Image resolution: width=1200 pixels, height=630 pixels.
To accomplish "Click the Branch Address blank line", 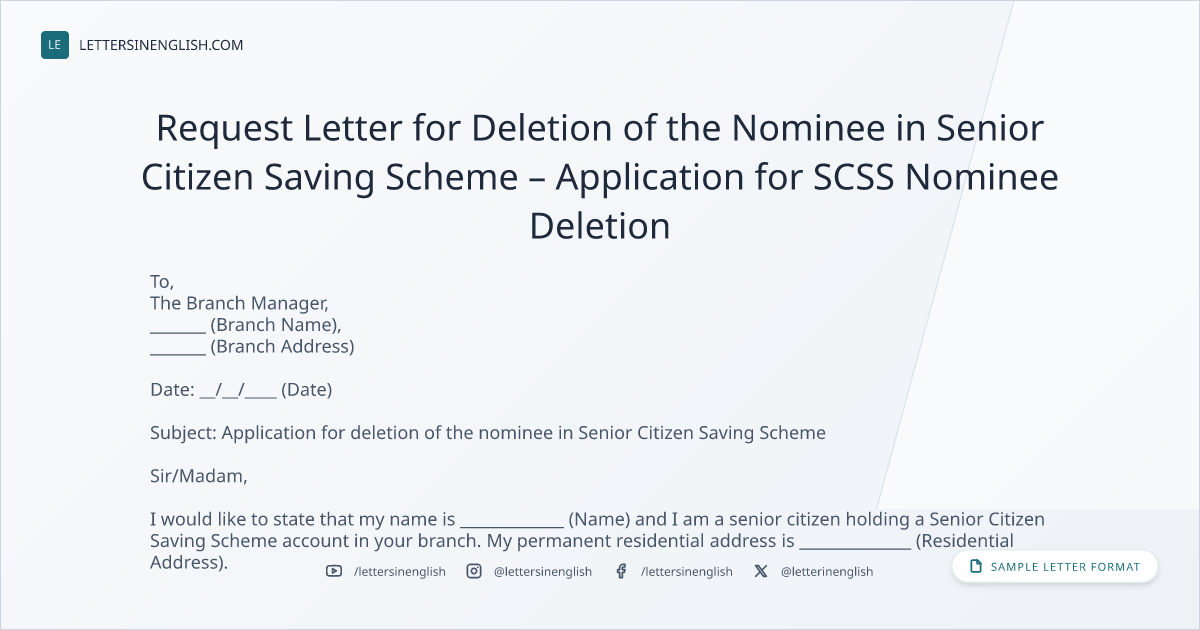I will (x=178, y=348).
